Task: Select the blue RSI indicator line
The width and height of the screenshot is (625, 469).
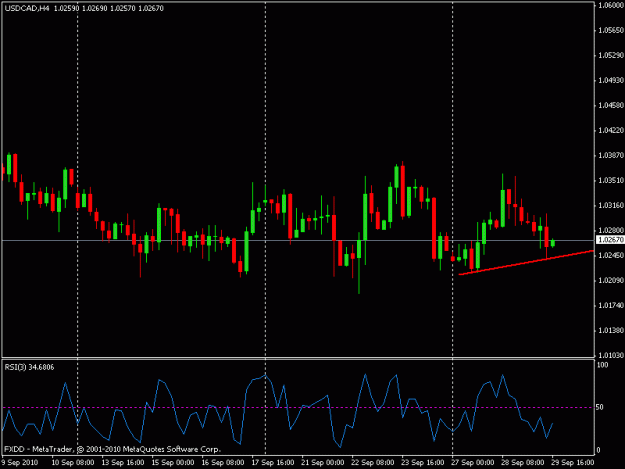Action: (x=277, y=410)
